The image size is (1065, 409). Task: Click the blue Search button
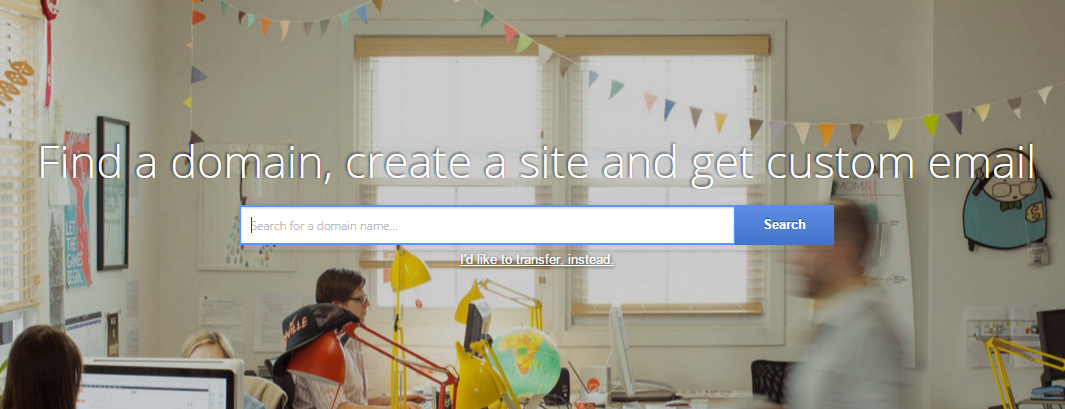[x=784, y=225]
